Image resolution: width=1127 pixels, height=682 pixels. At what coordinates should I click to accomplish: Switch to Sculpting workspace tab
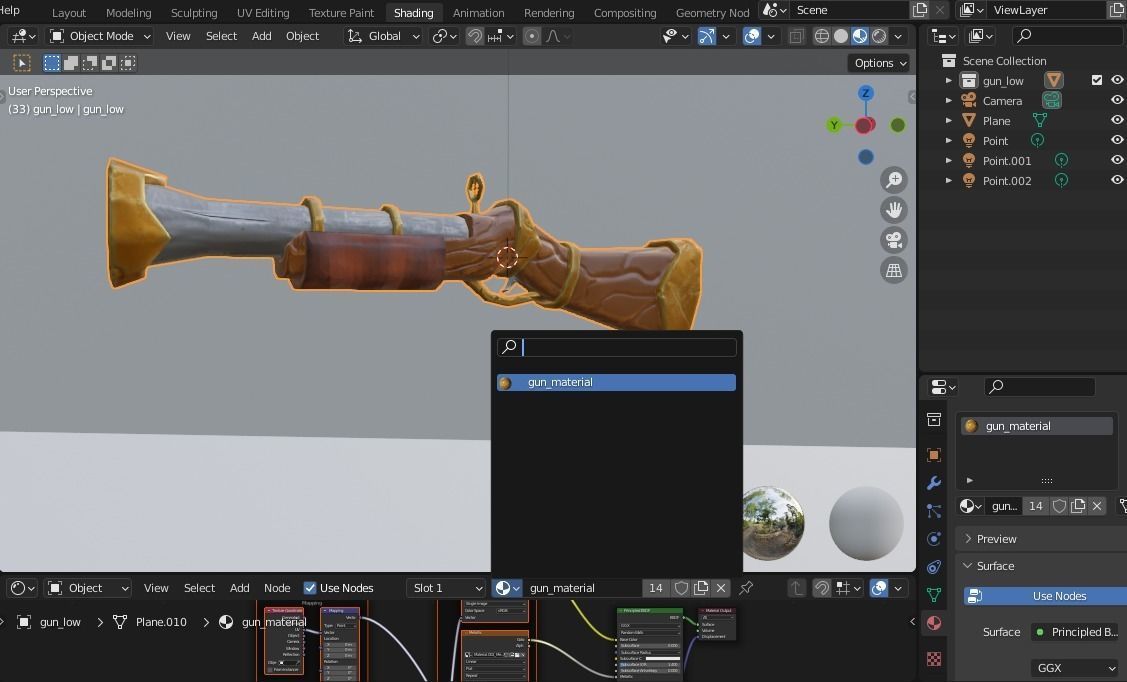tap(194, 13)
